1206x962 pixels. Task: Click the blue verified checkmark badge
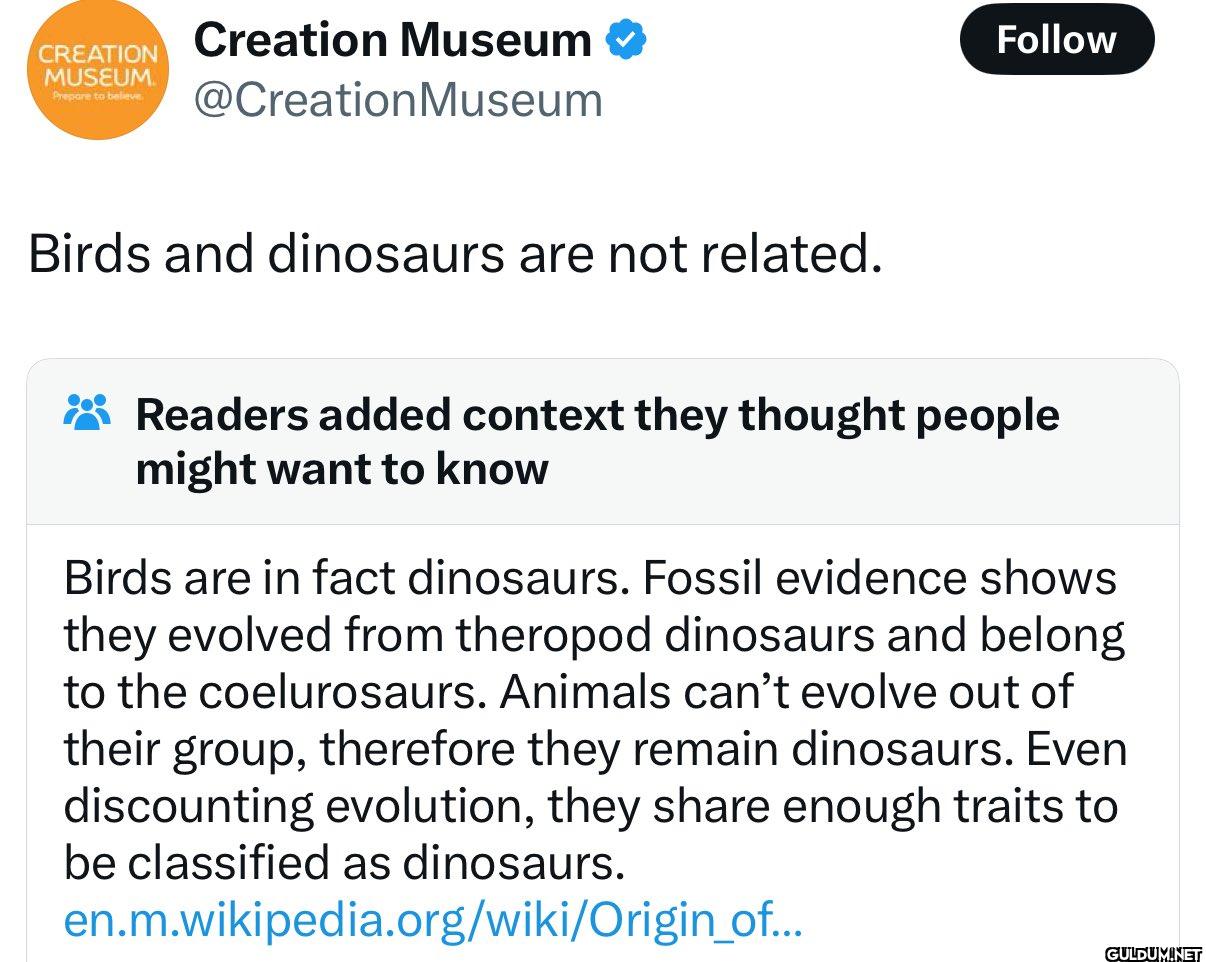pyautogui.click(x=627, y=40)
